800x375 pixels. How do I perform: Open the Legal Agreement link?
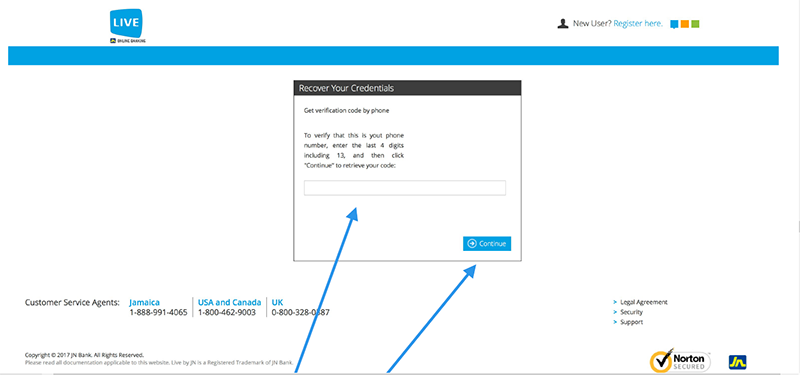(644, 302)
